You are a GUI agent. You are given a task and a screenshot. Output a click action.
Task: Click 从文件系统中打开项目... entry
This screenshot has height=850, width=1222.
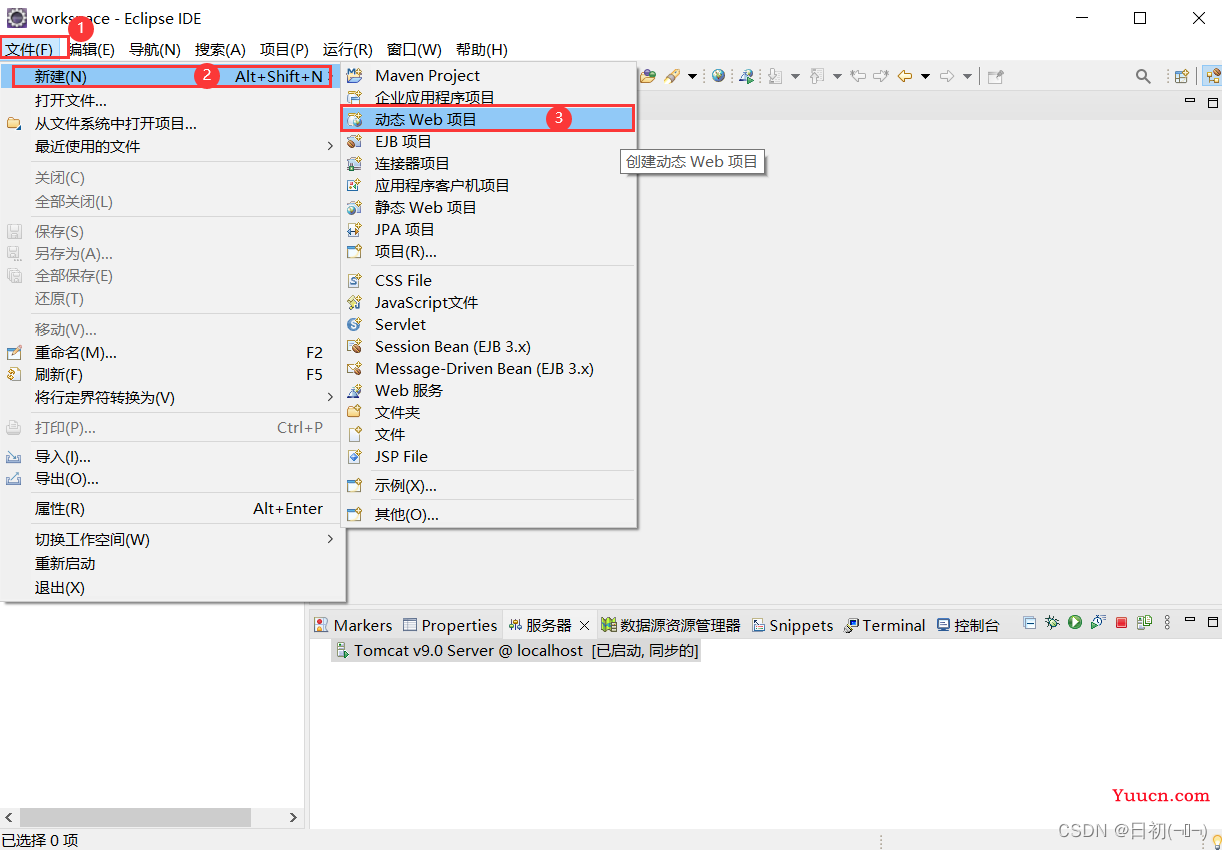172,123
